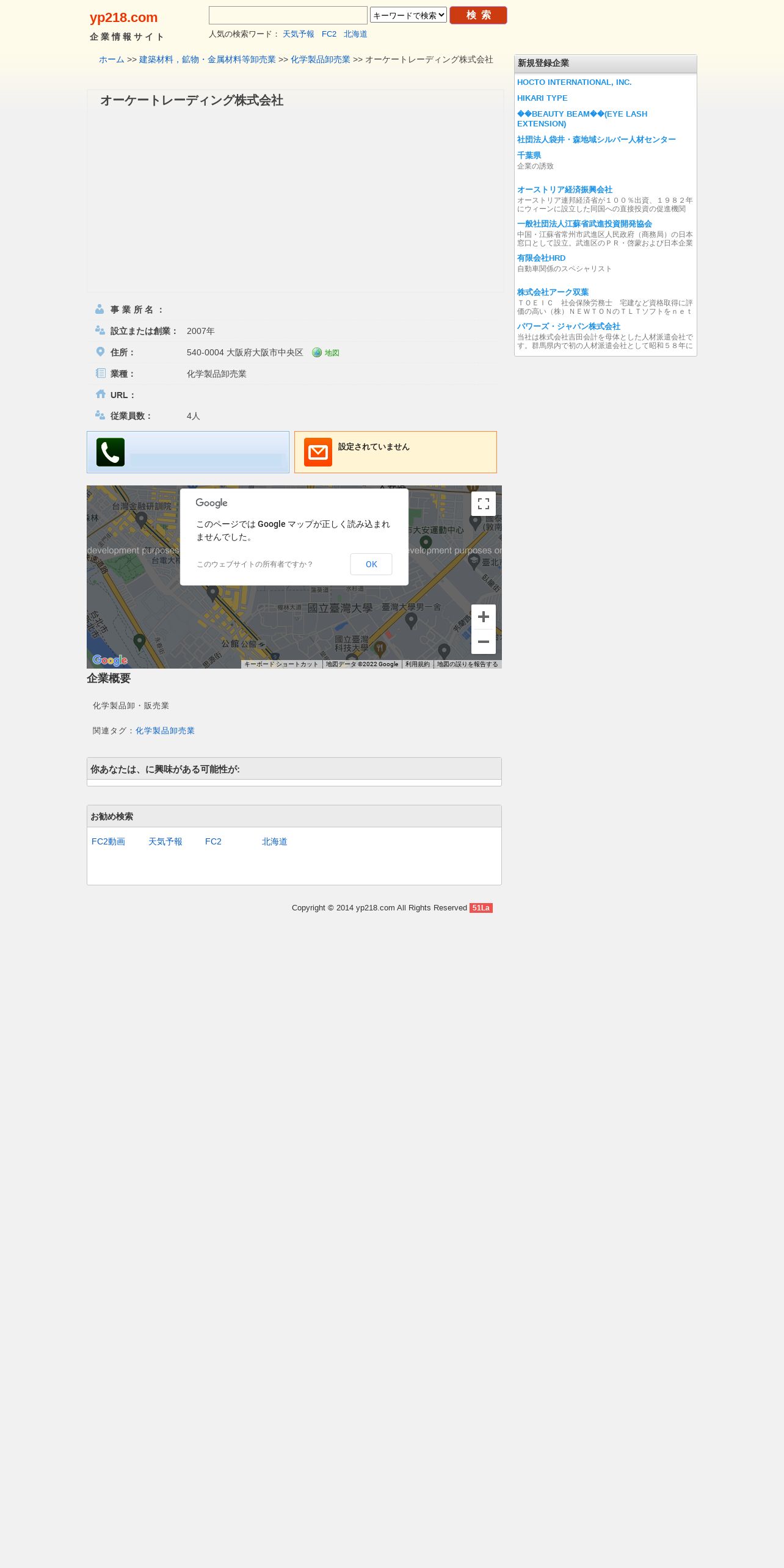Open the キーワードで検索 search type dropdown
Viewport: 784px width, 1568px height.
pos(408,15)
